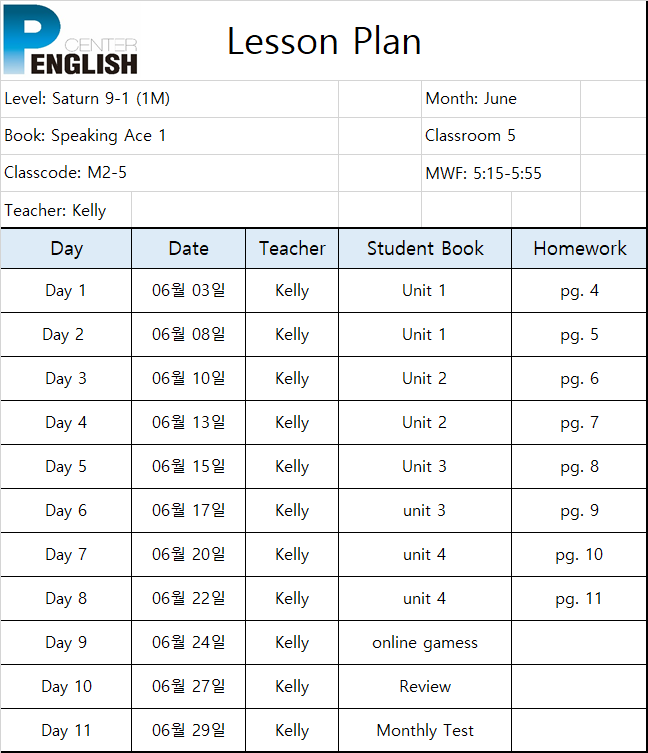Click the Day column header
648x753 pixels.
point(66,249)
